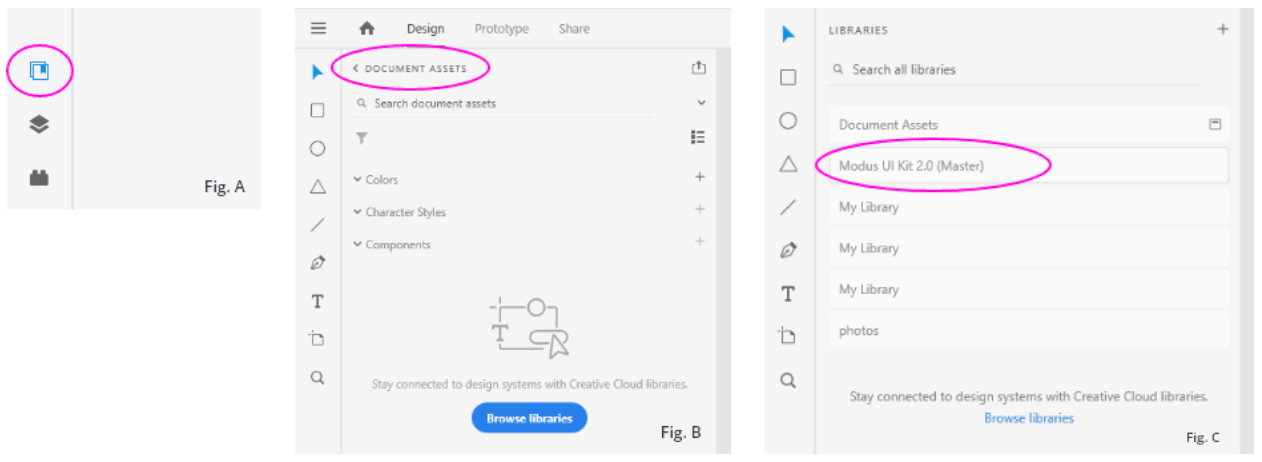This screenshot has width=1262, height=462.
Task: Switch to the Share tab
Action: (574, 29)
